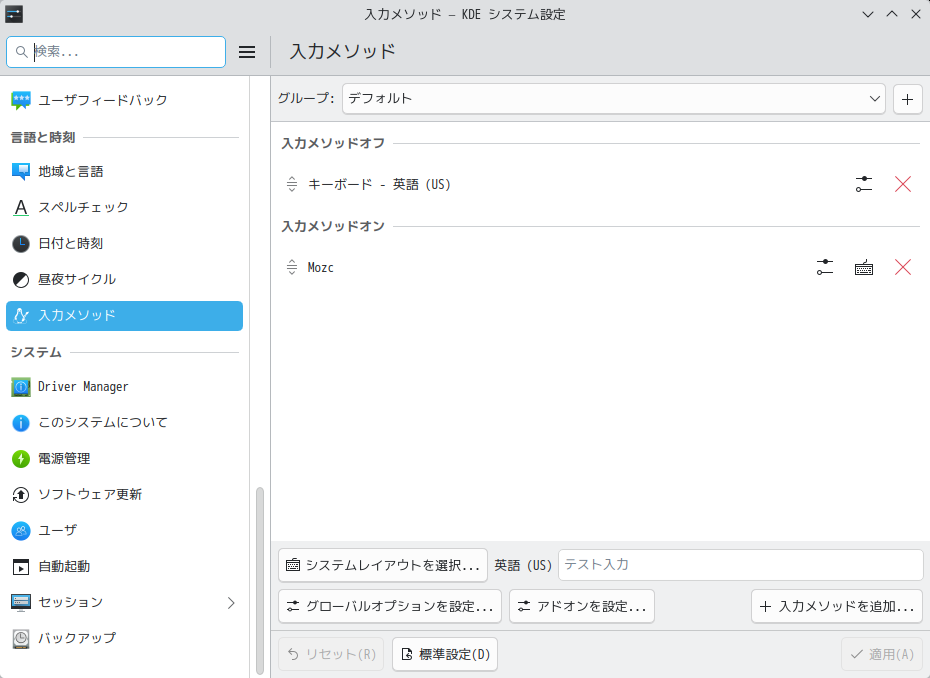The image size is (930, 678).
Task: Select 電源管理 in sidebar
Action: [125, 459]
